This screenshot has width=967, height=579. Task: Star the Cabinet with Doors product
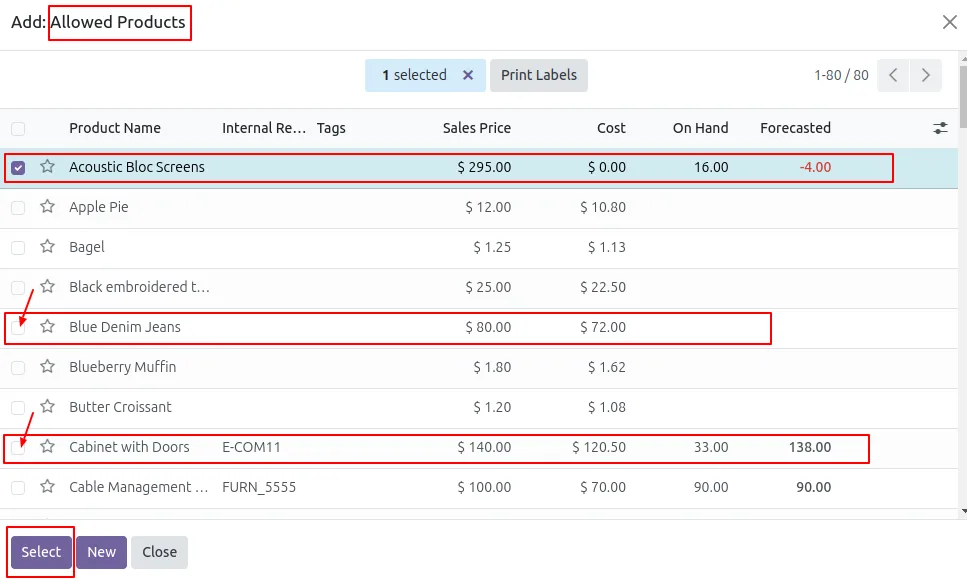pos(47,447)
